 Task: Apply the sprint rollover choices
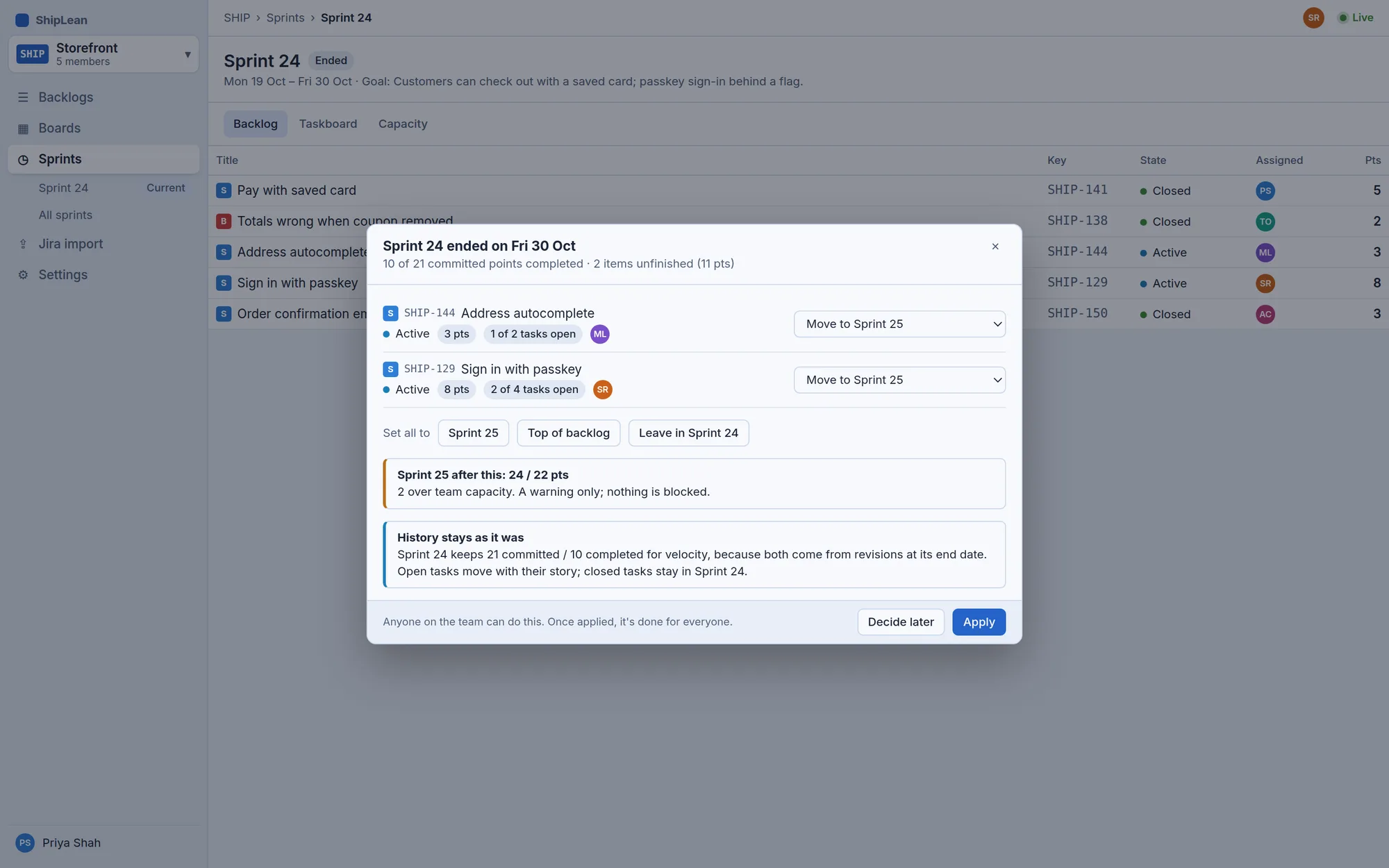tap(979, 622)
